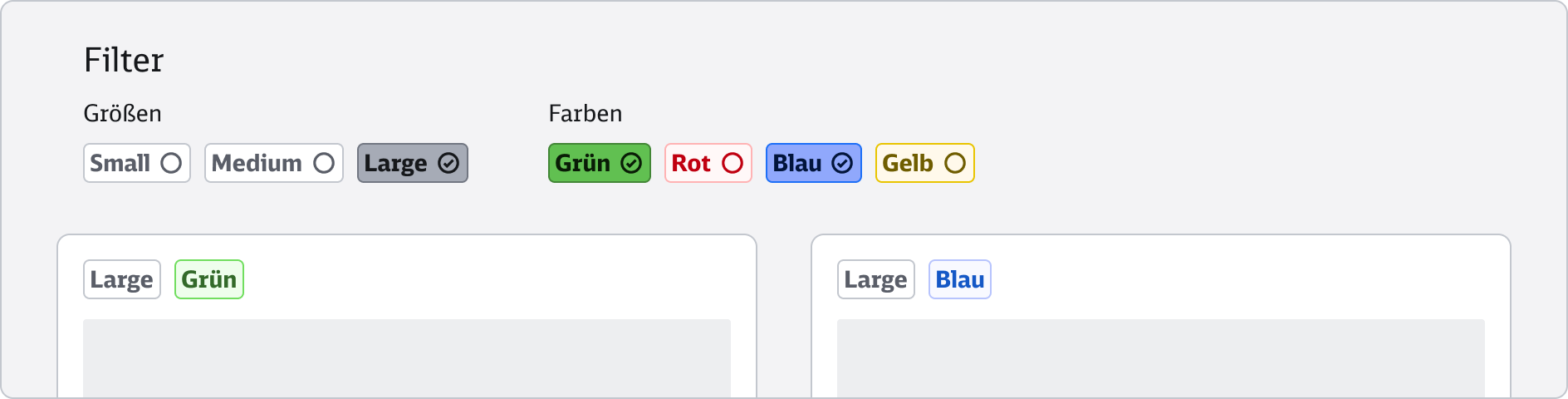The image size is (1568, 399).
Task: Turn off the Grün color filter under Farben
Action: pyautogui.click(x=583, y=163)
